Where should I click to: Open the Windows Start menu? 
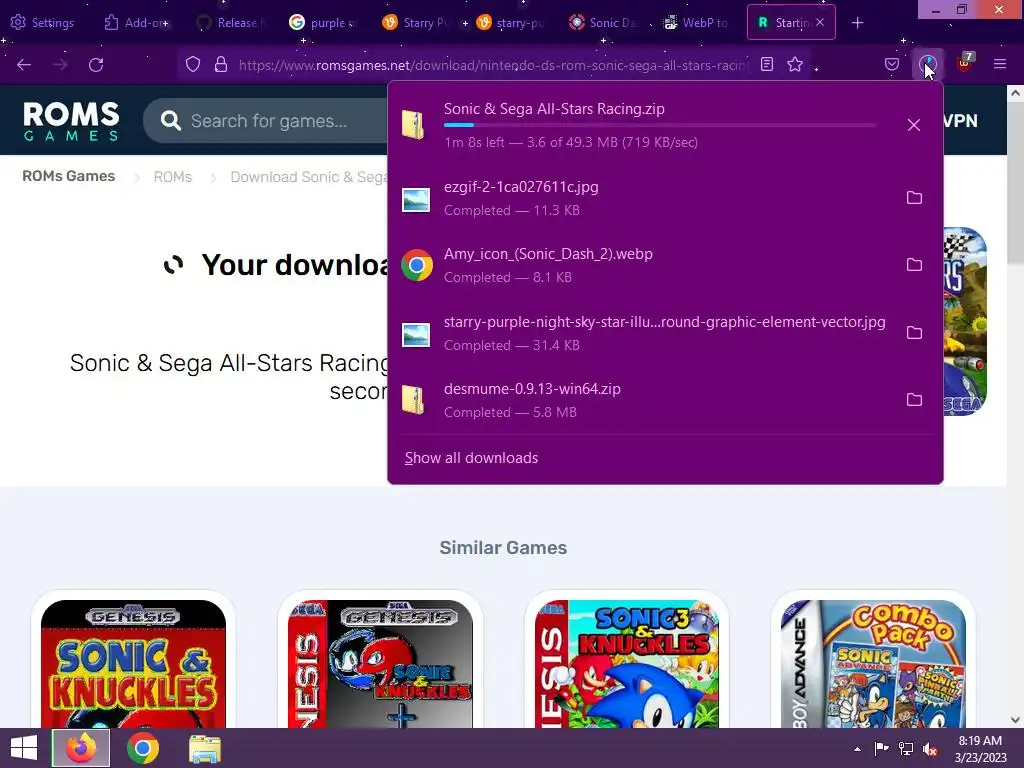coord(24,748)
